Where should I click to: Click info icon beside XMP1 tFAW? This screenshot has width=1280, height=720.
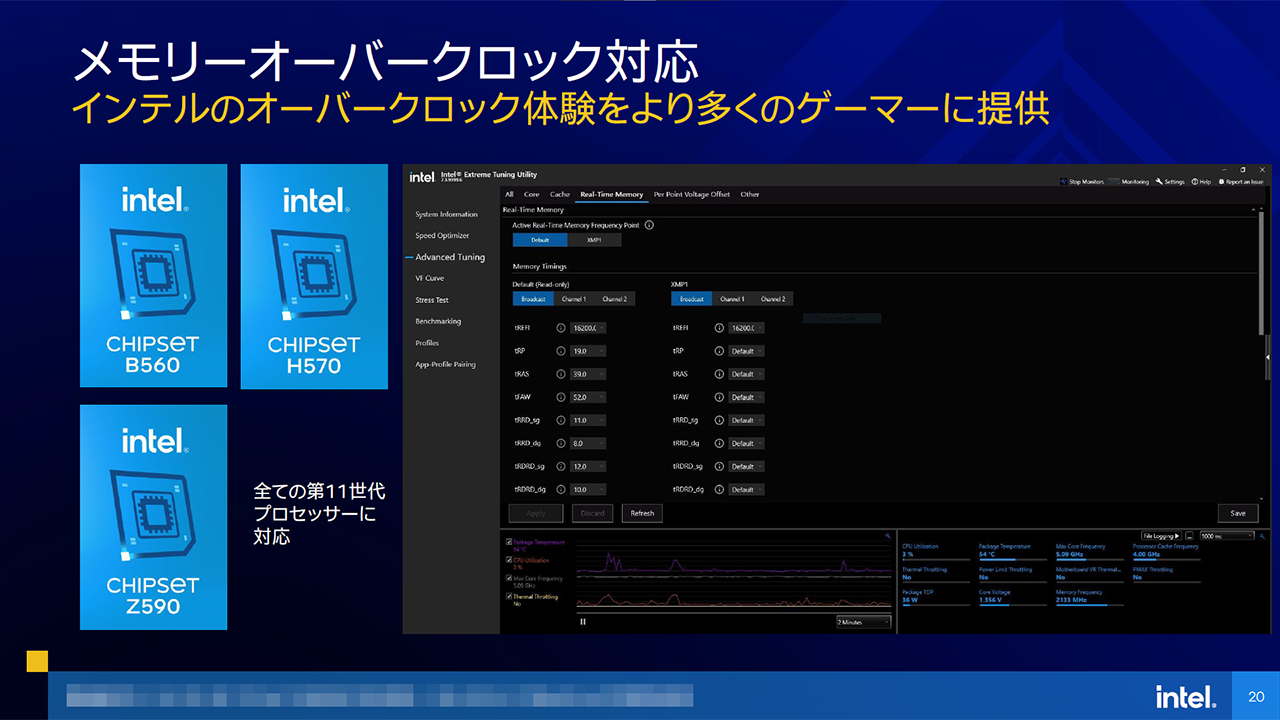pyautogui.click(x=719, y=397)
